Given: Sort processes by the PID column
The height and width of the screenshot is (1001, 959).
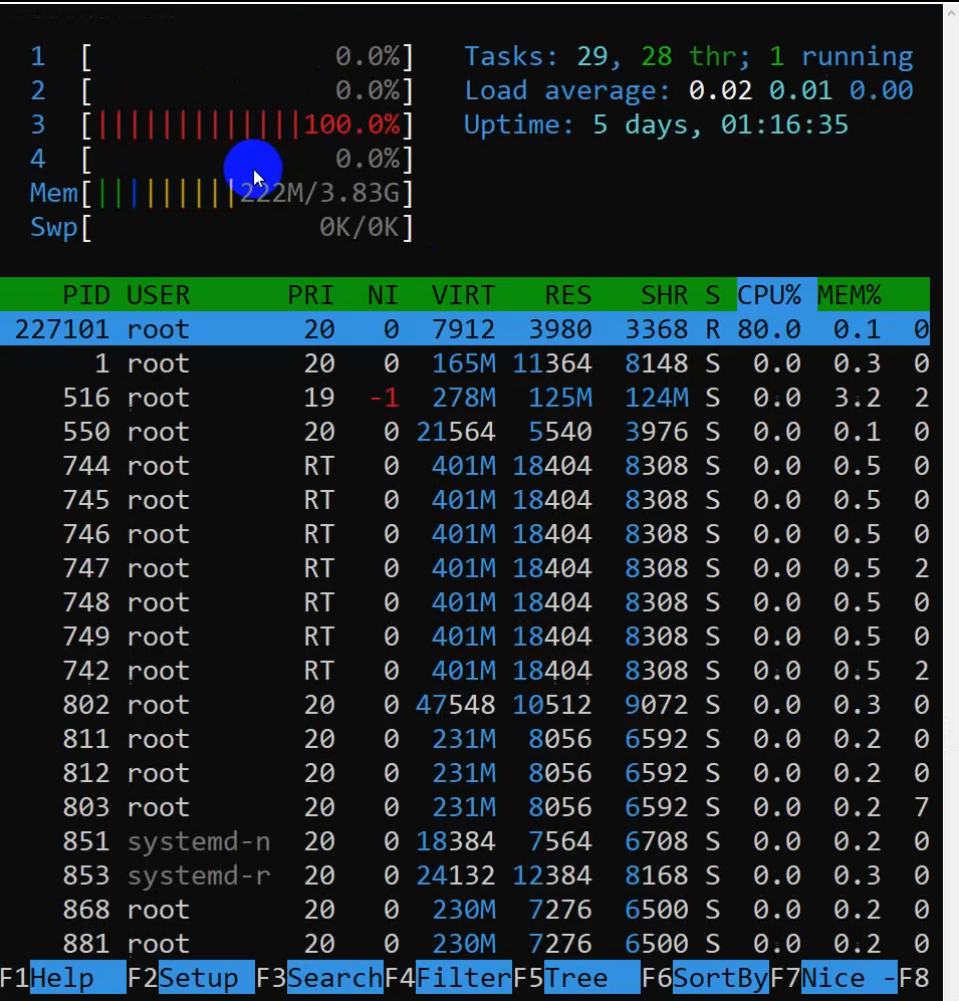Looking at the screenshot, I should tap(85, 295).
